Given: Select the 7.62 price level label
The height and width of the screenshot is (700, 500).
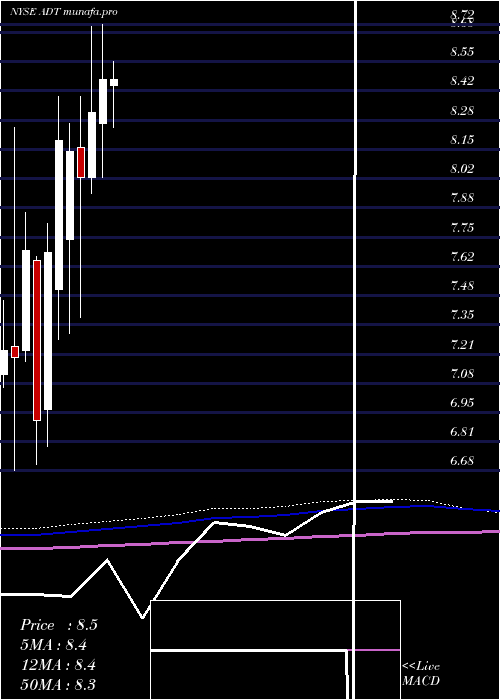Looking at the screenshot, I should [x=462, y=257].
